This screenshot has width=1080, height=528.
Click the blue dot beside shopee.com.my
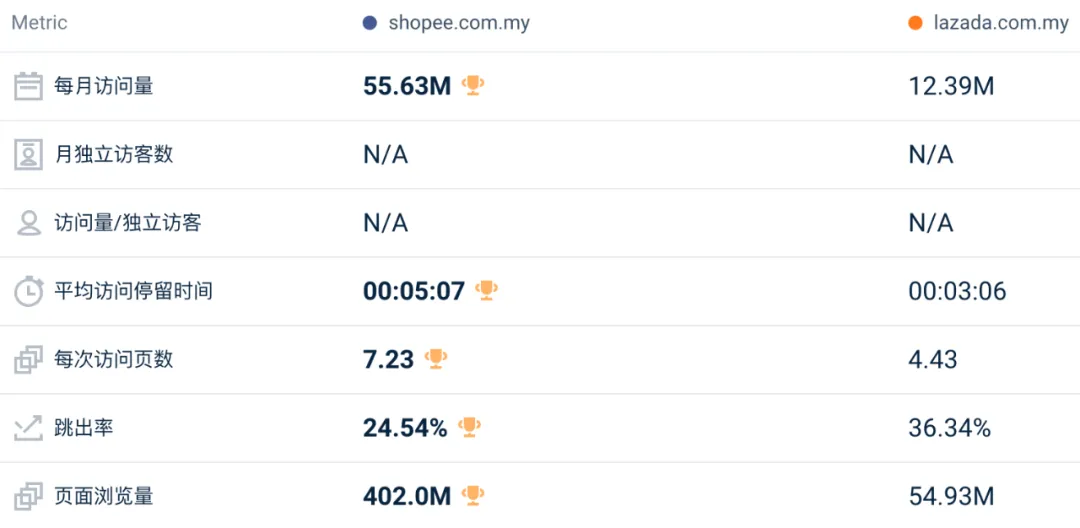[x=370, y=23]
